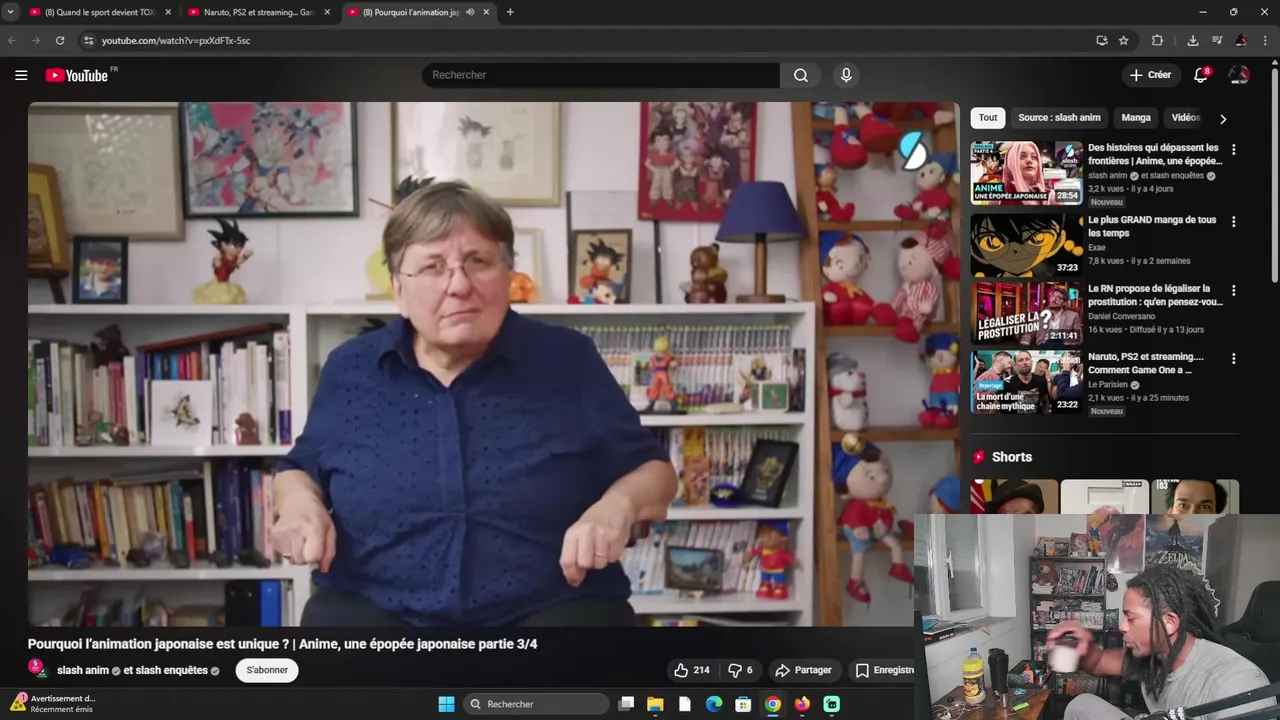Open File Explorer from the taskbar

coord(655,704)
